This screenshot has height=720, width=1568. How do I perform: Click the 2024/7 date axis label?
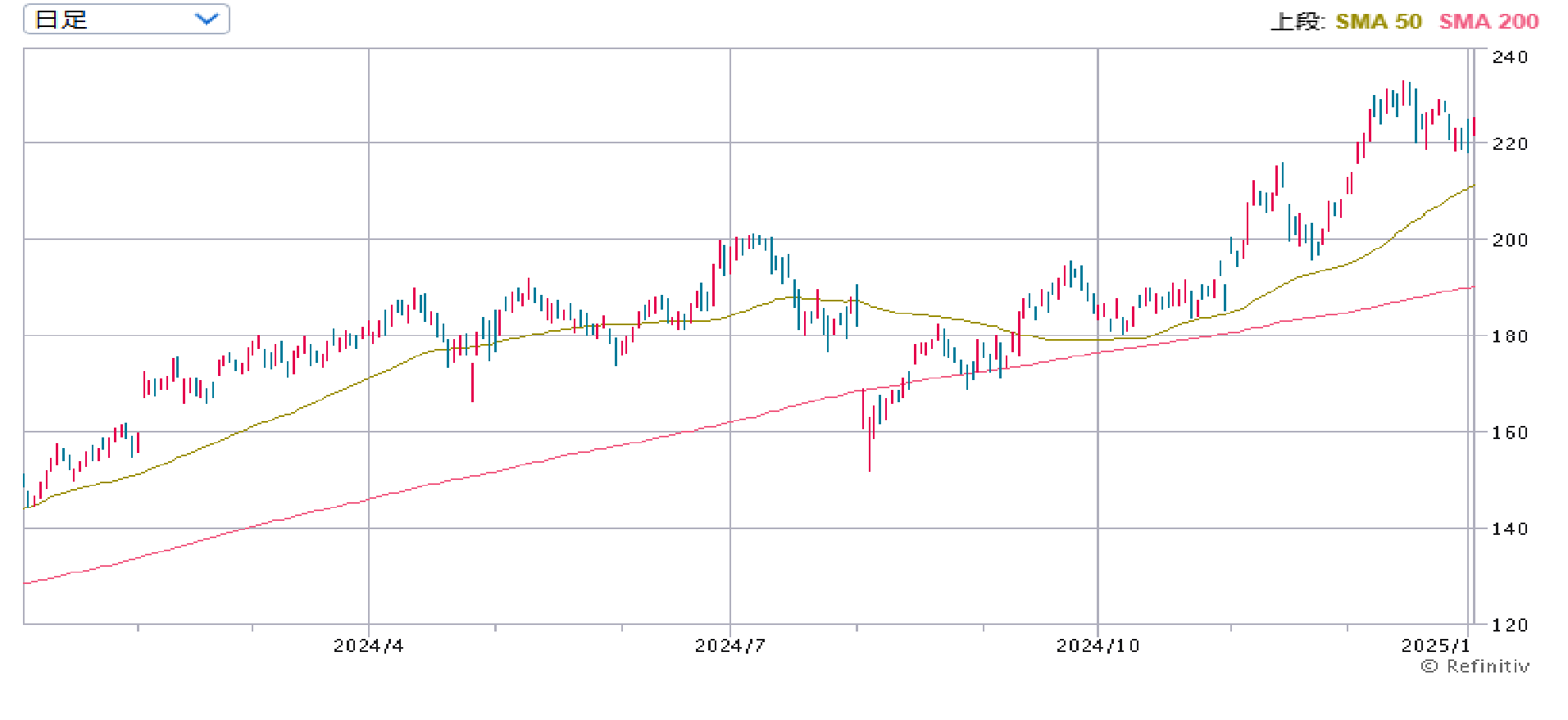pyautogui.click(x=729, y=646)
